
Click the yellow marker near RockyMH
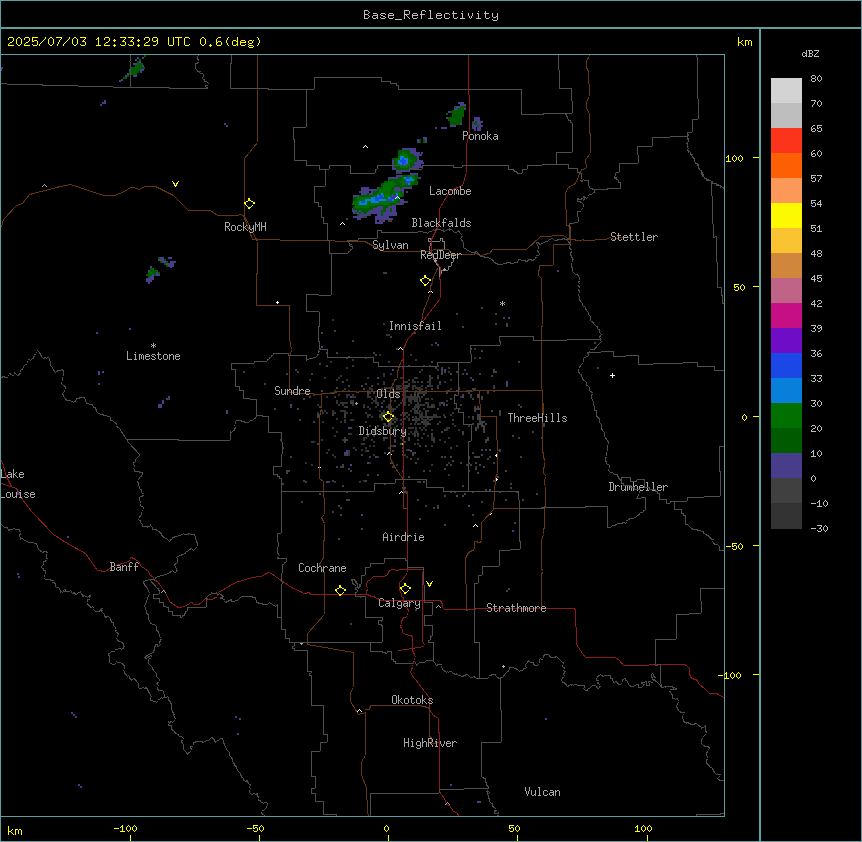click(250, 204)
